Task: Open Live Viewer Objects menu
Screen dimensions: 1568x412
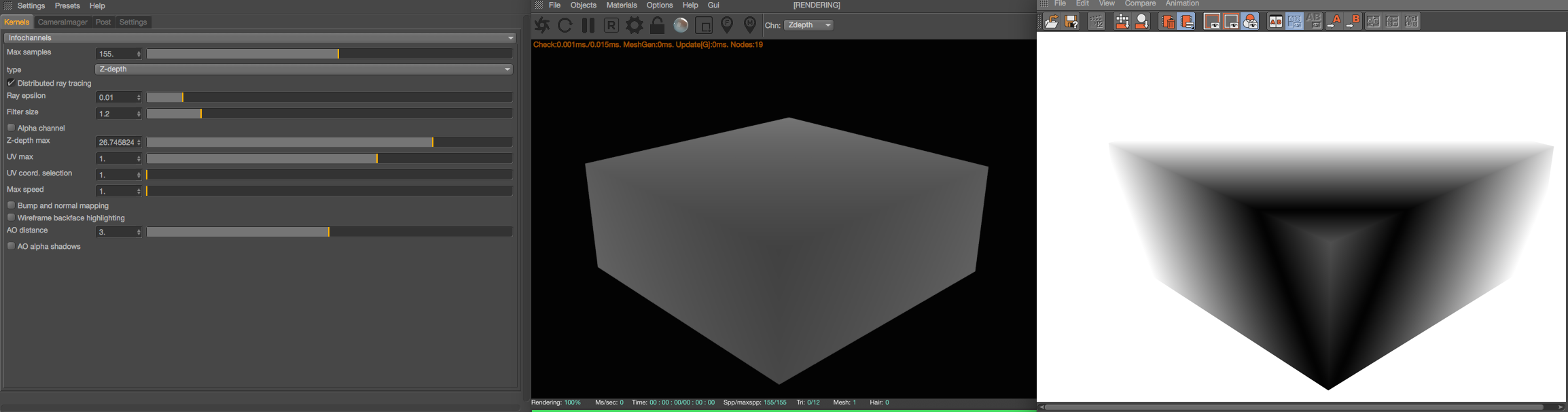Action: point(584,5)
